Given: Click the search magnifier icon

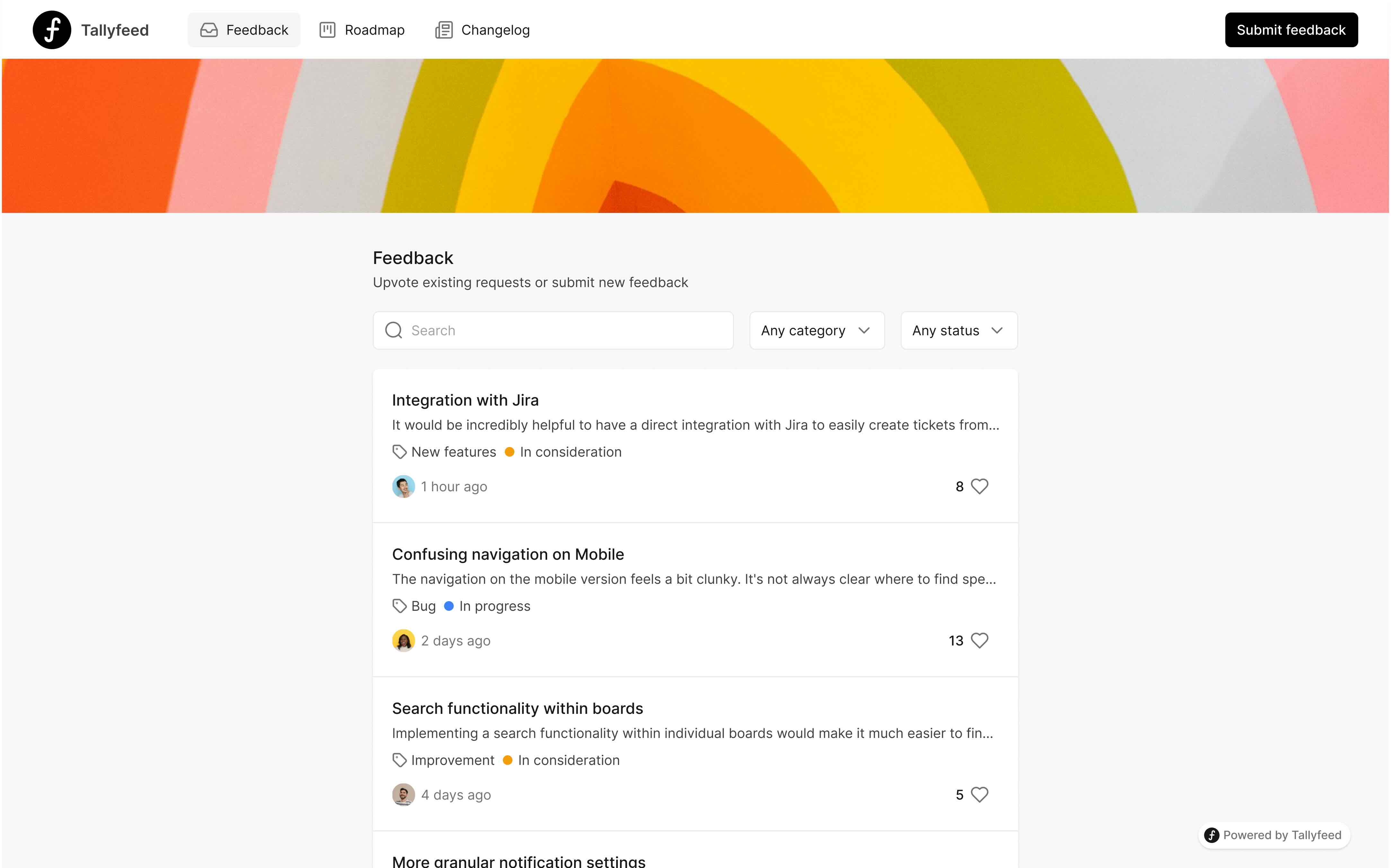Looking at the screenshot, I should click(394, 330).
